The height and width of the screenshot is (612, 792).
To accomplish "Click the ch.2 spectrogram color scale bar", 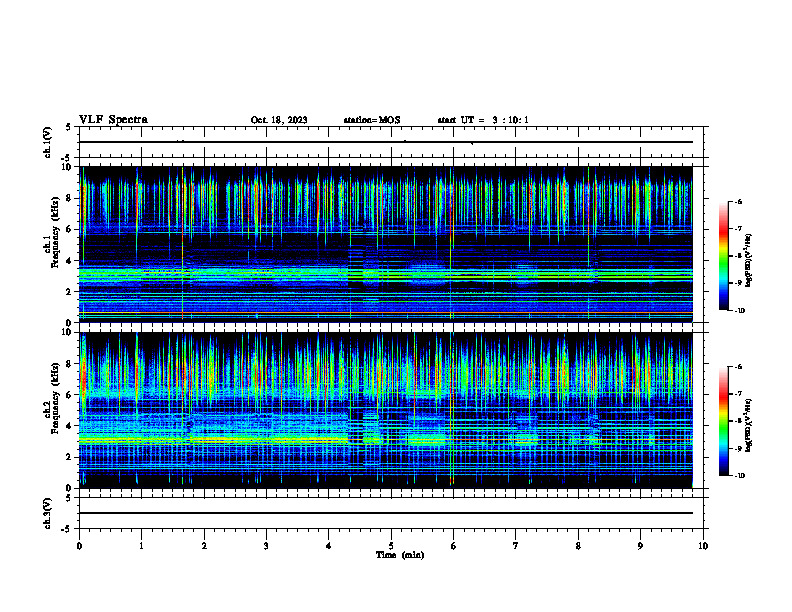I will tap(723, 421).
